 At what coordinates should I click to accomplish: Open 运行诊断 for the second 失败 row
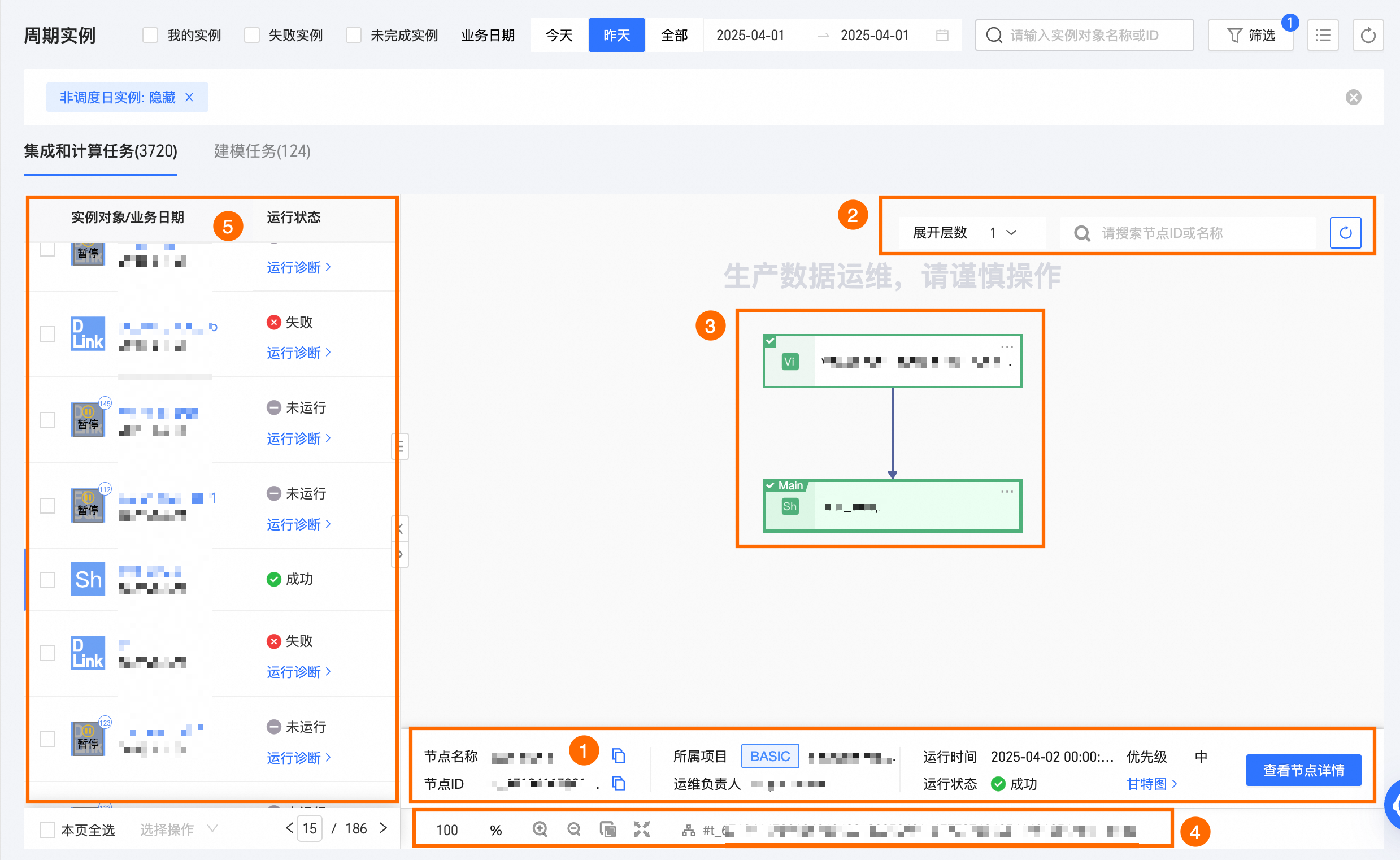(298, 672)
